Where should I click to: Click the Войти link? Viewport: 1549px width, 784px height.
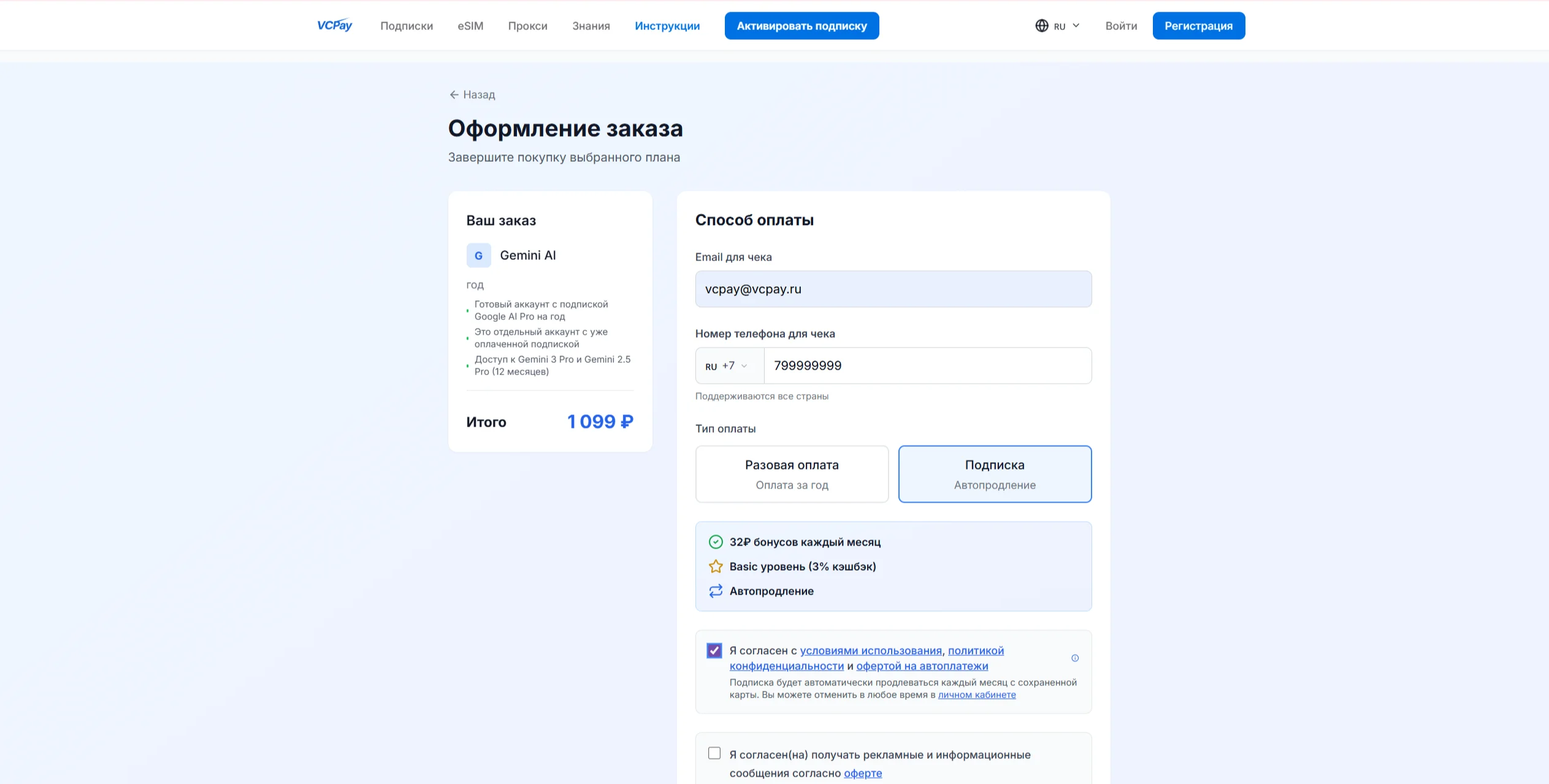(x=1121, y=26)
